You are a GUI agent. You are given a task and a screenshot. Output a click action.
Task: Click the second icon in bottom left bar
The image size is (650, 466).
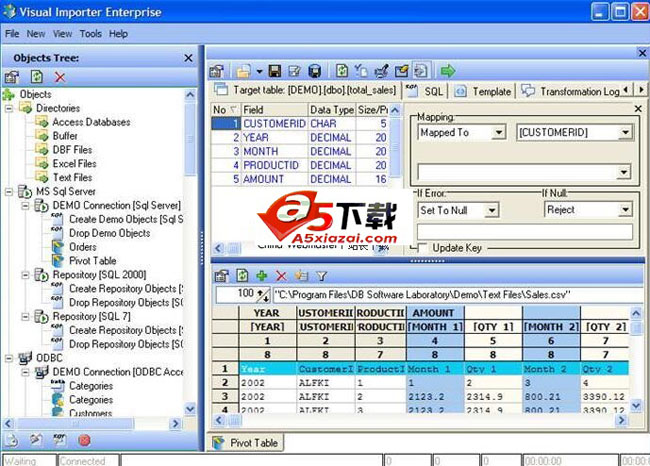click(x=36, y=440)
